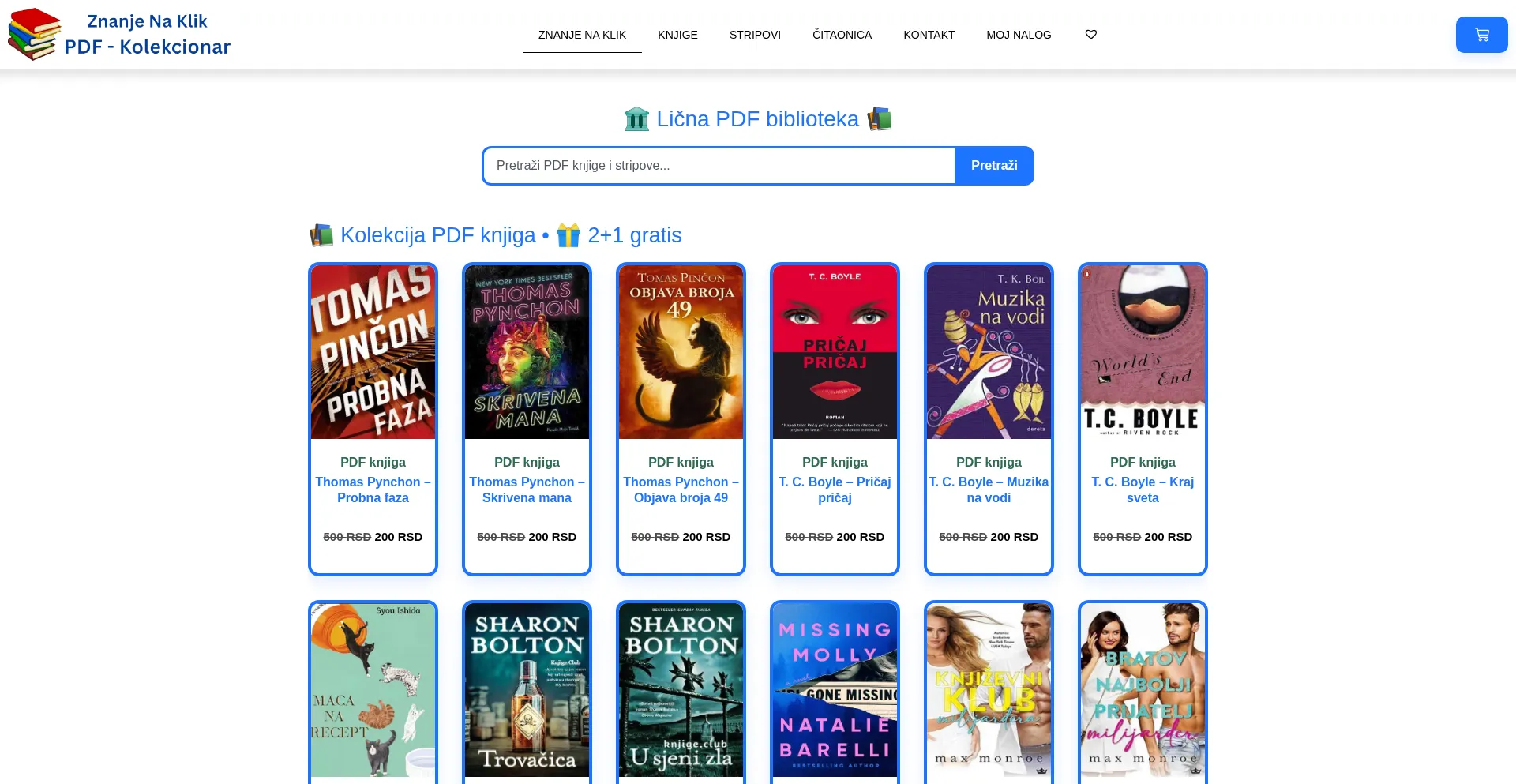Screen dimensions: 1516x784
Task: Open the KONTAKT page
Action: [929, 35]
